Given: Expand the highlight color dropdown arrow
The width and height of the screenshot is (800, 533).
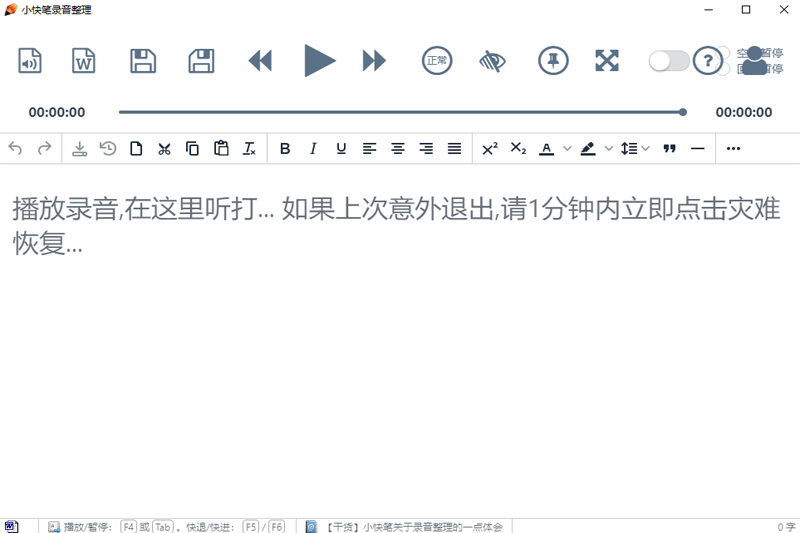Looking at the screenshot, I should coord(609,148).
